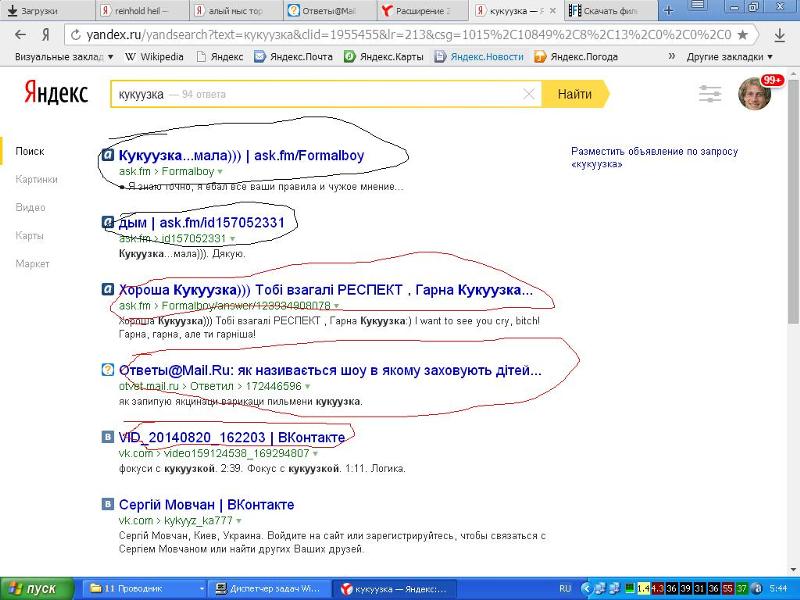Click the page vertical scrollbar thumb
This screenshot has height=600, width=800.
[x=792, y=202]
